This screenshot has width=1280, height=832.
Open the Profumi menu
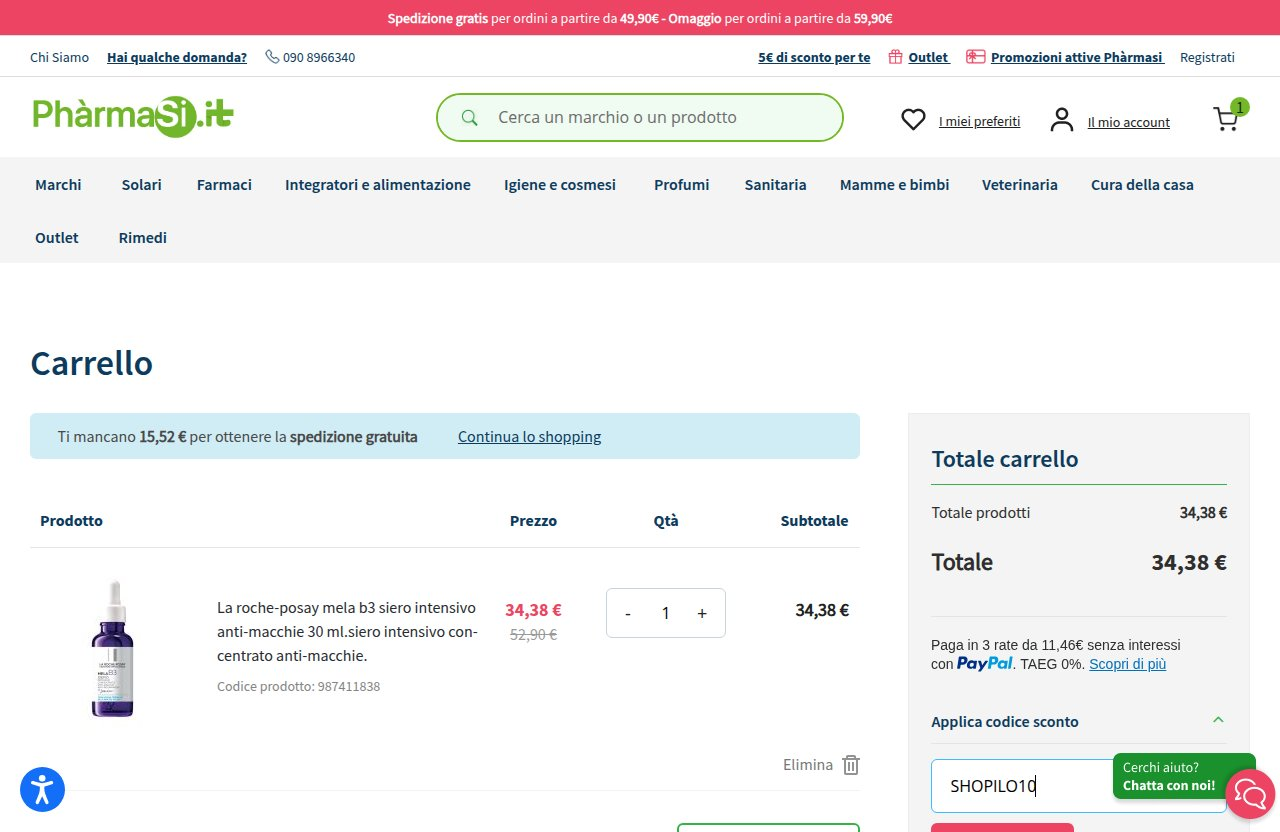(682, 184)
